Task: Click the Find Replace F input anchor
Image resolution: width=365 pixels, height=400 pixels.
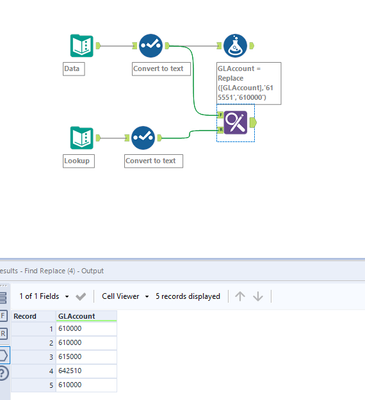Action: (220, 115)
